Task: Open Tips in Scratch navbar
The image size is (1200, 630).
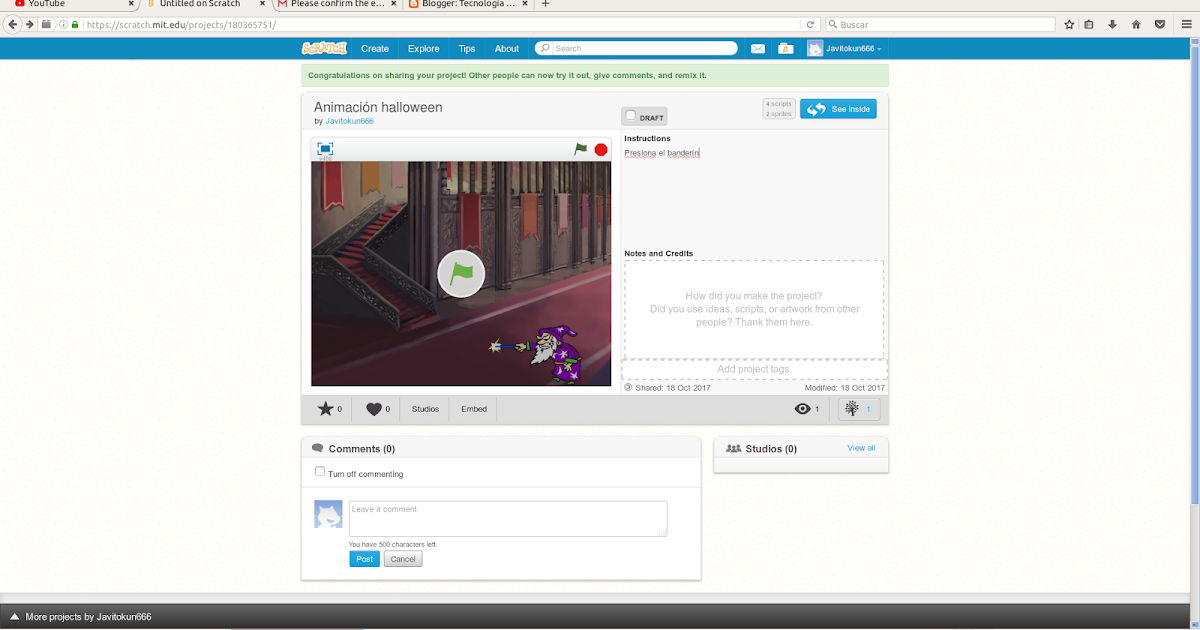Action: (467, 49)
